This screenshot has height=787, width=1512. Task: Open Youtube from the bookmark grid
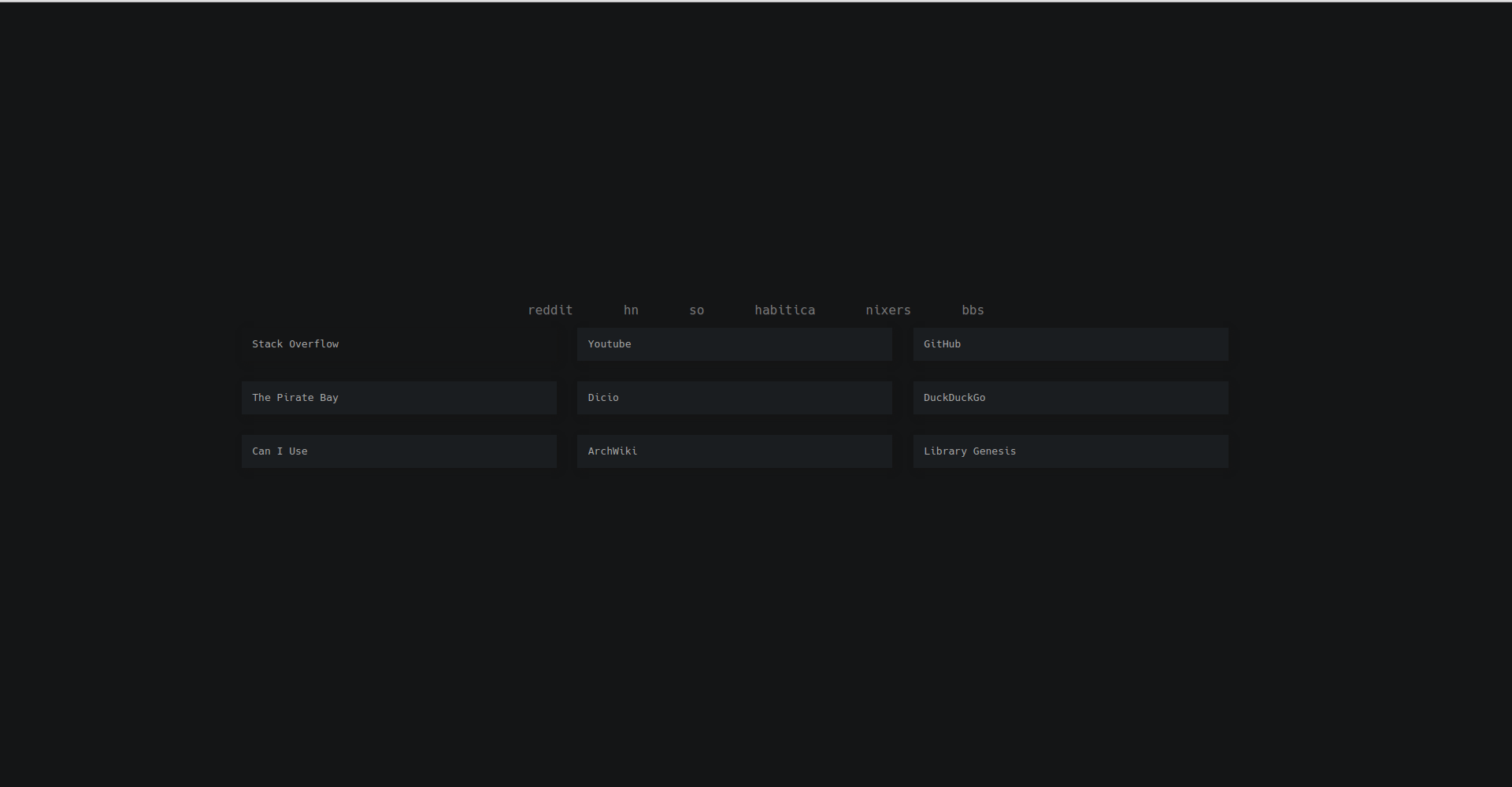[x=734, y=343]
